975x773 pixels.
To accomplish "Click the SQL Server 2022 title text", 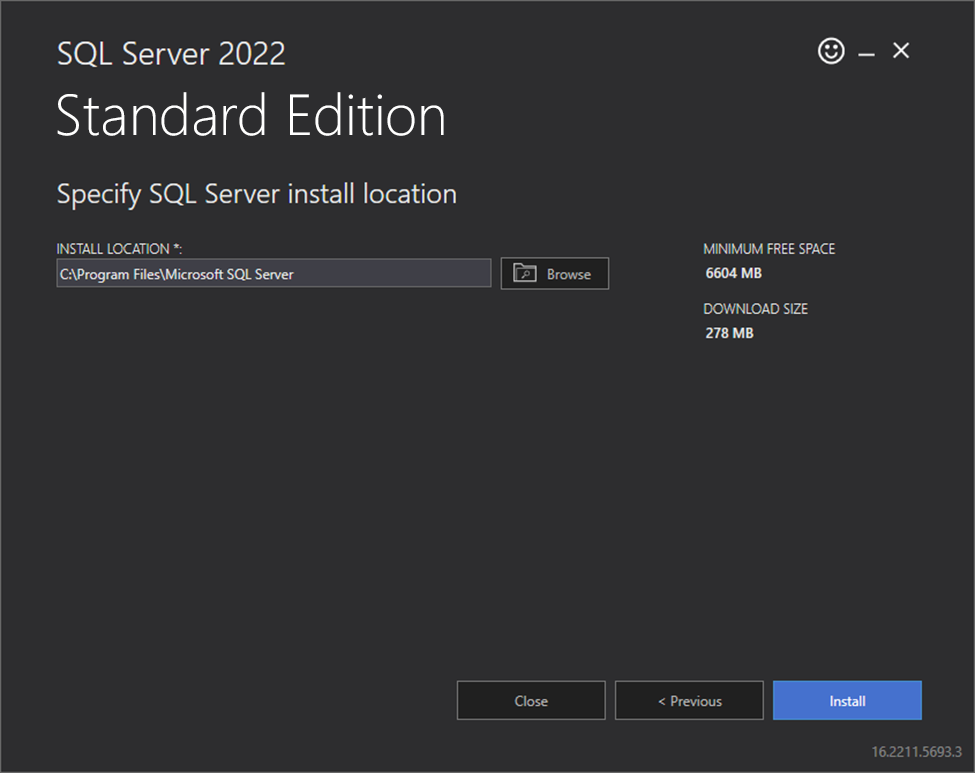I will [171, 54].
